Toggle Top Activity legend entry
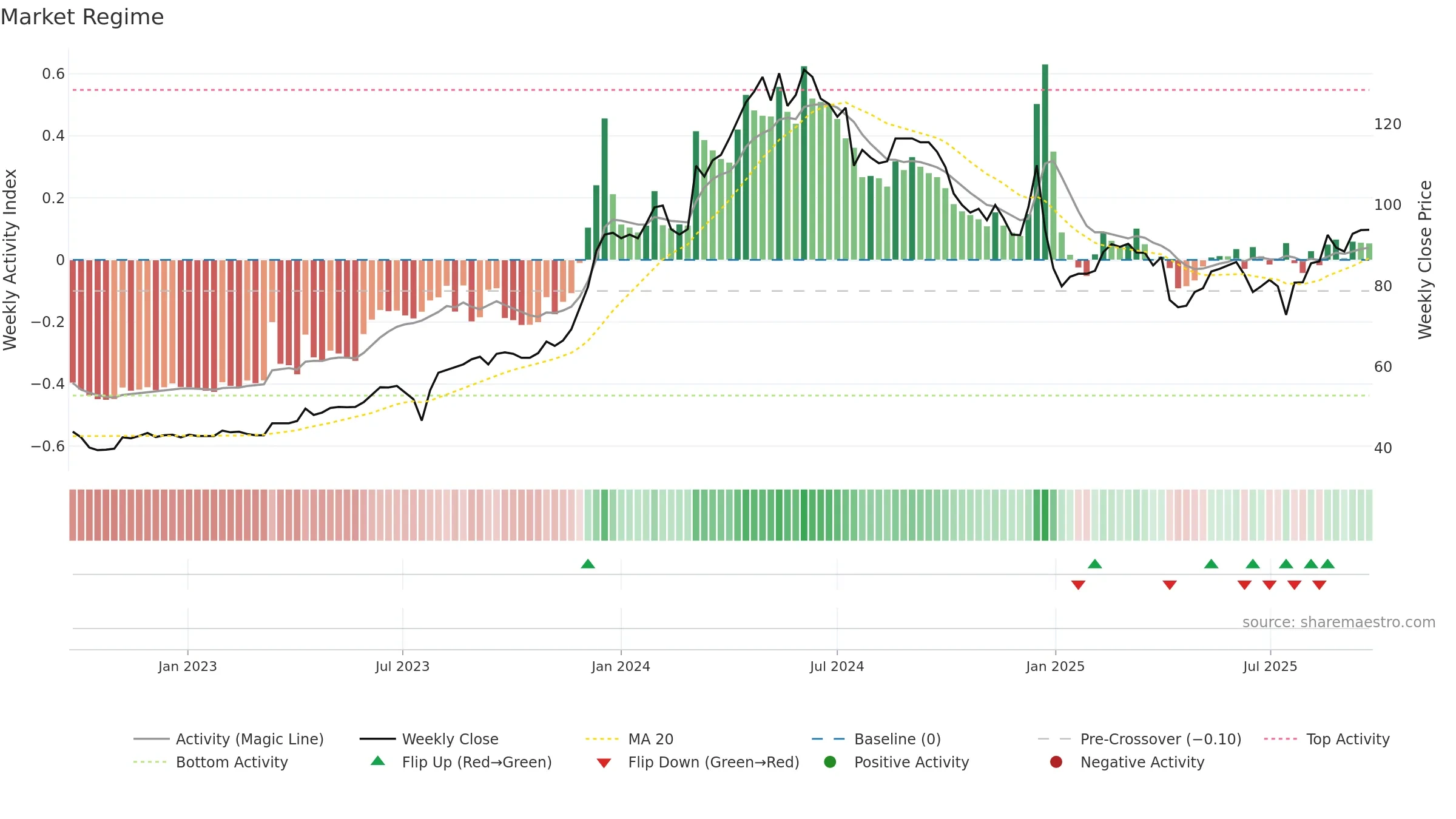Image resolution: width=1456 pixels, height=819 pixels. (x=1327, y=739)
